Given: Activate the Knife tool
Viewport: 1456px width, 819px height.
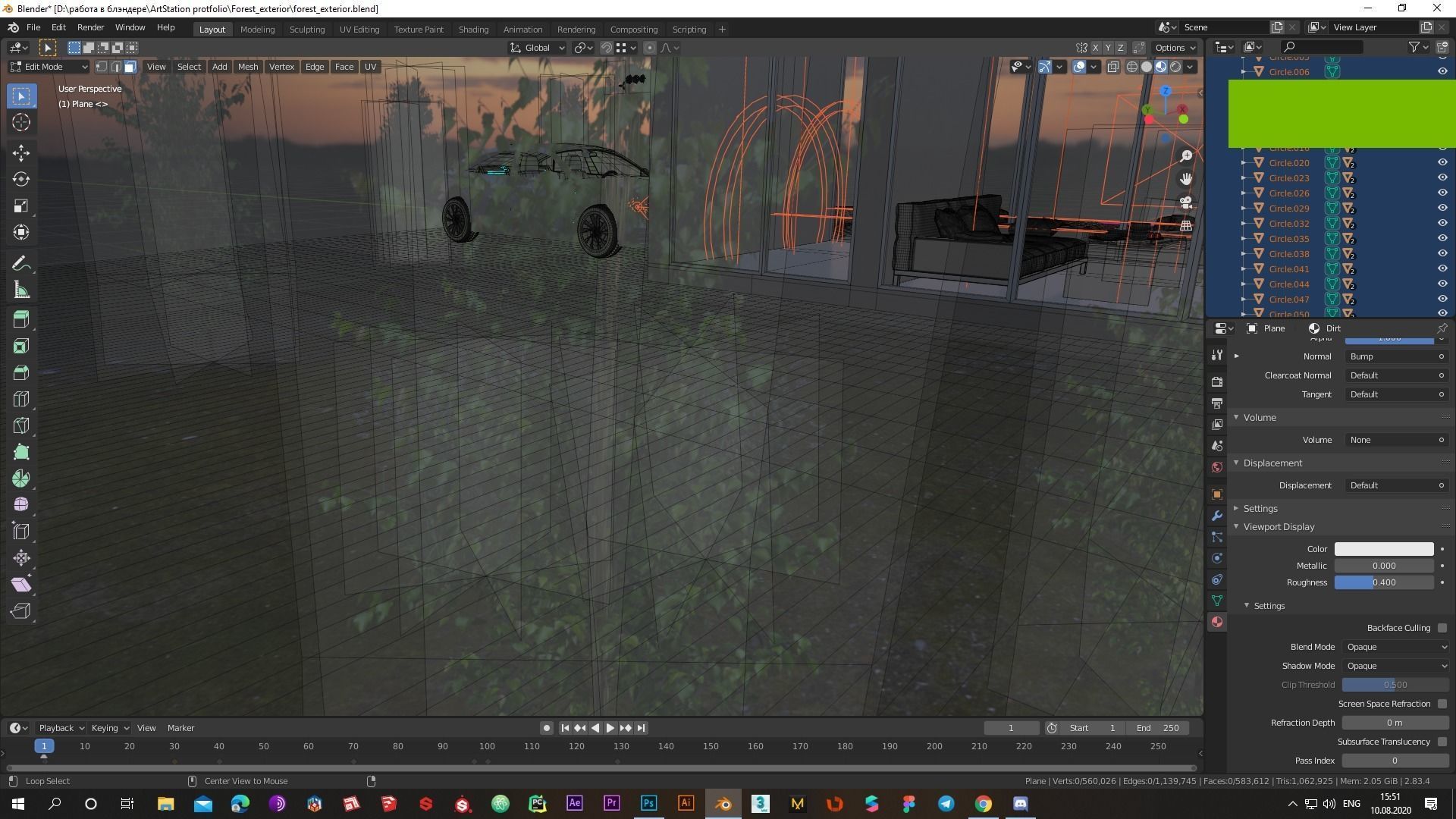Looking at the screenshot, I should pyautogui.click(x=21, y=425).
